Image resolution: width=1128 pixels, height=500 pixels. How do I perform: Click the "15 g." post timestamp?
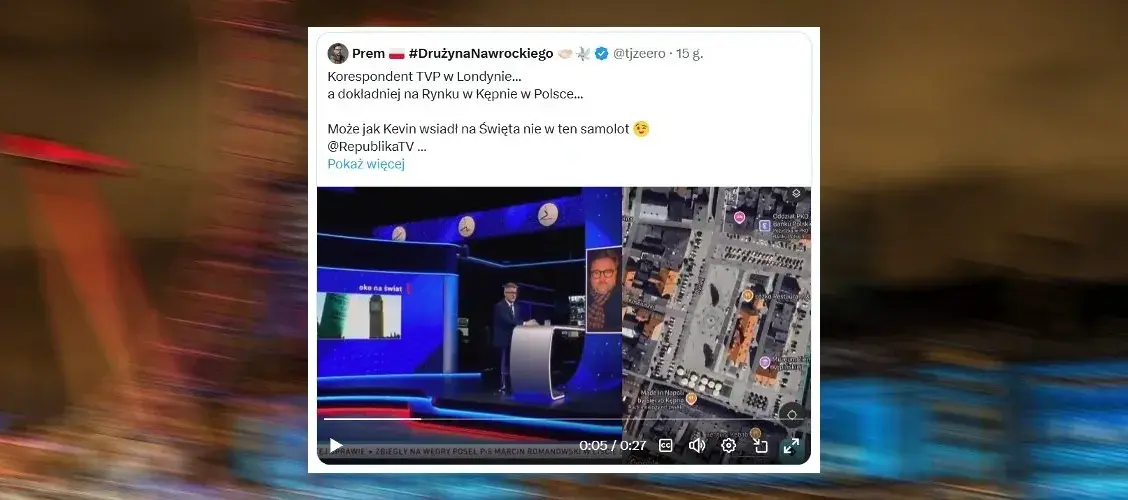[689, 53]
